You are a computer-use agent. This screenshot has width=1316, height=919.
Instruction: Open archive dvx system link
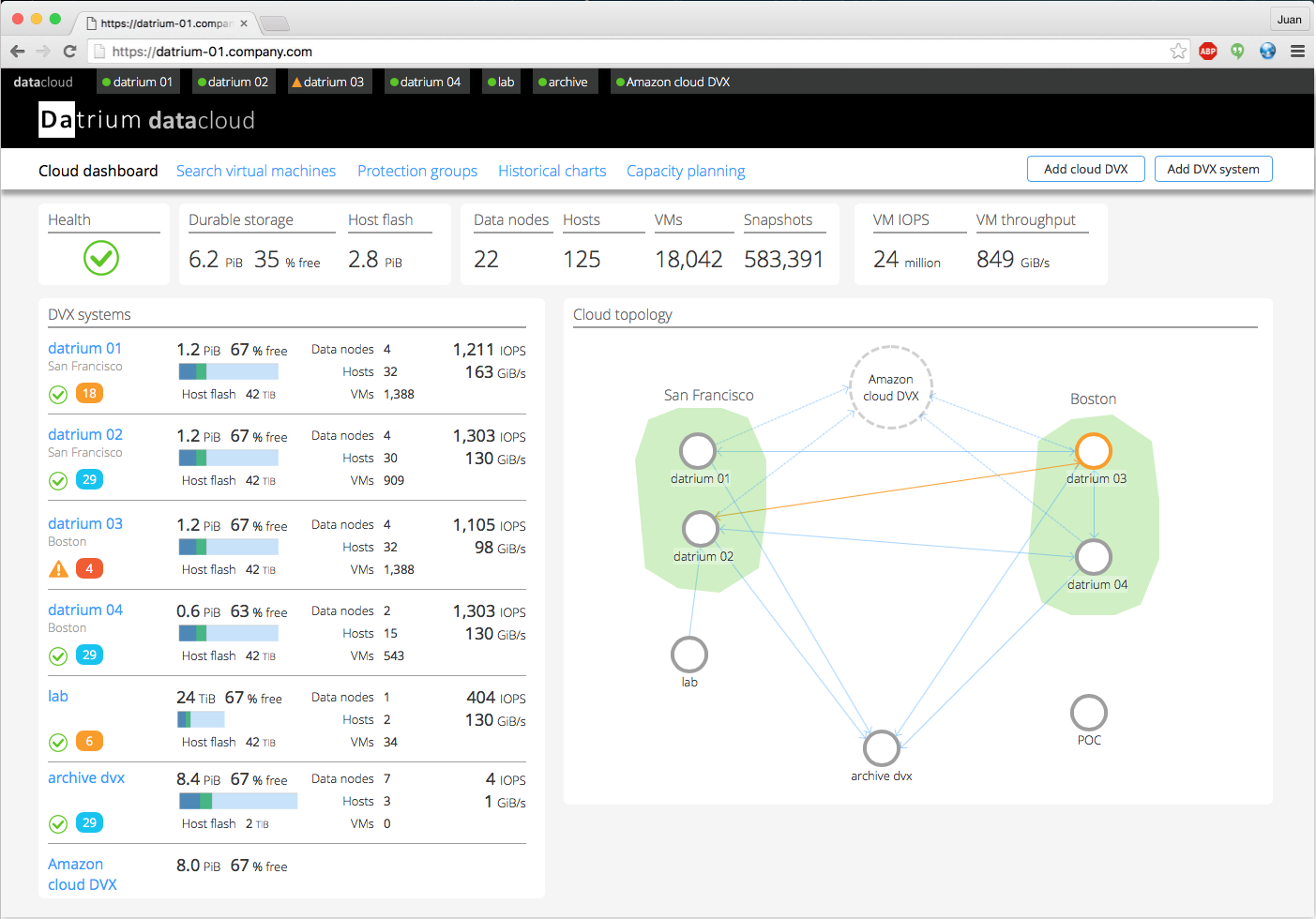(86, 777)
